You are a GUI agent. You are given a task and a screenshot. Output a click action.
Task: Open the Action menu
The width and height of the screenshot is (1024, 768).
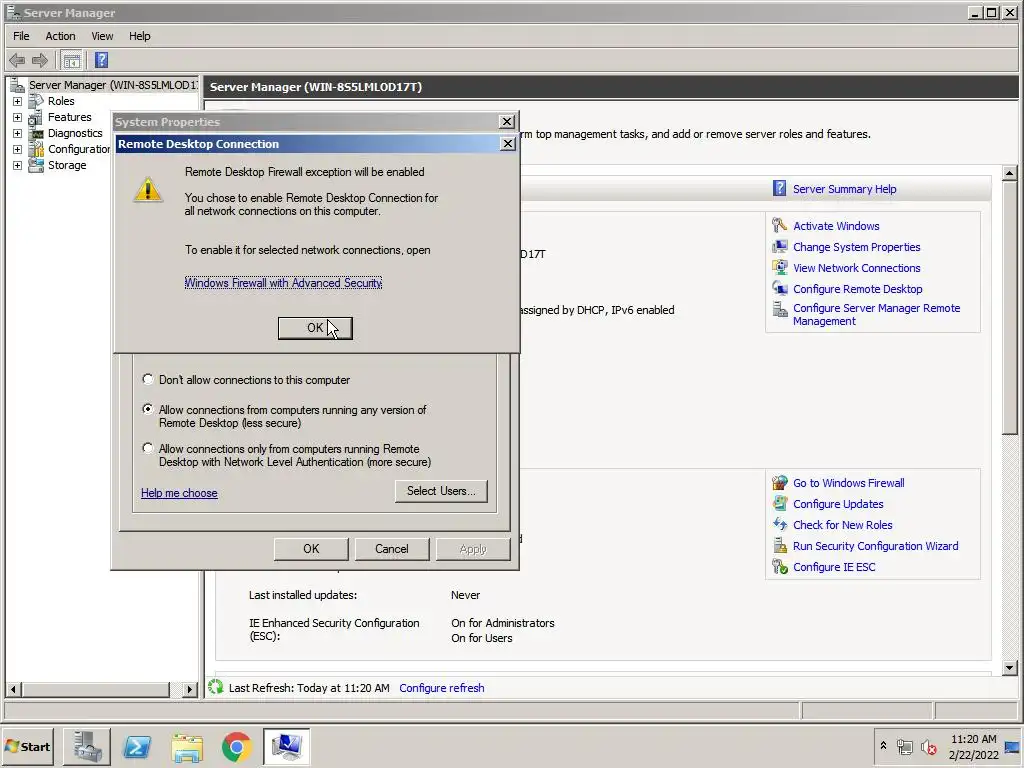pyautogui.click(x=60, y=36)
